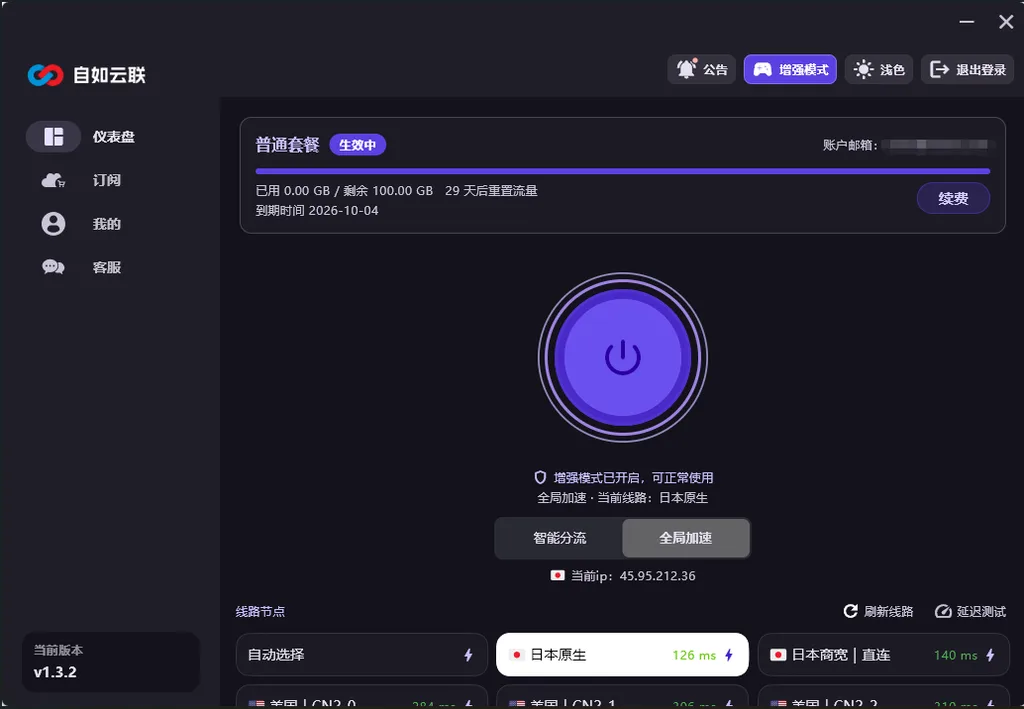This screenshot has width=1024, height=709.
Task: Open the 仪表盘 dashboard page
Action: tap(82, 136)
